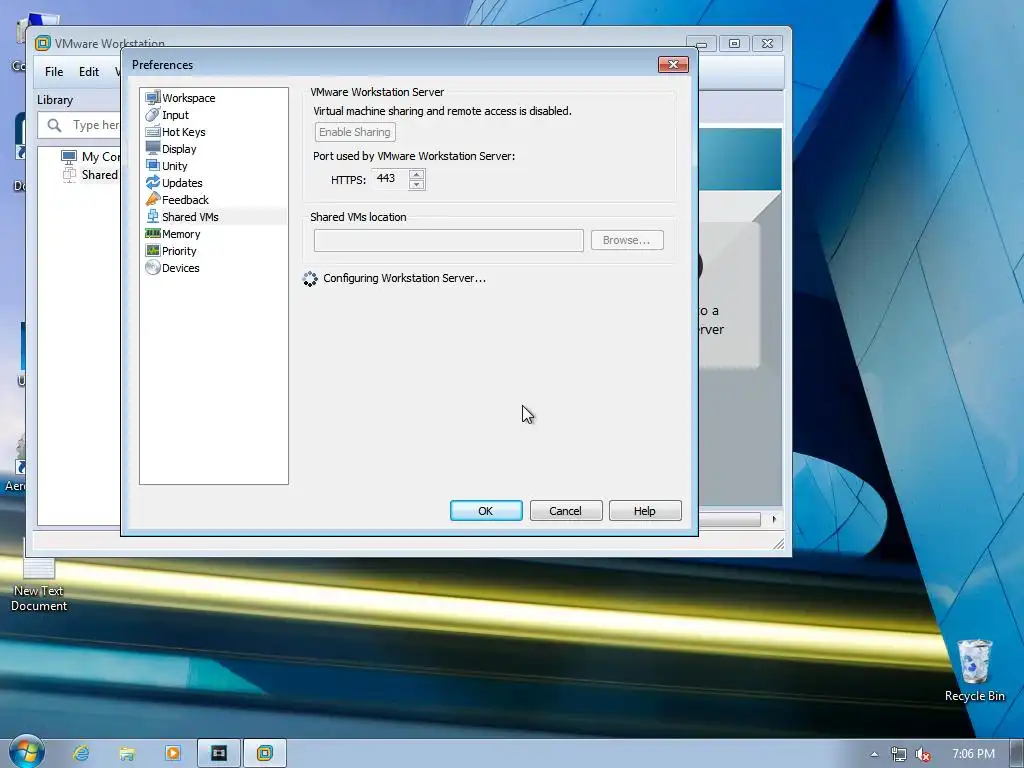Open the Edit menu in VMware Workstation
The image size is (1024, 768).
(89, 72)
